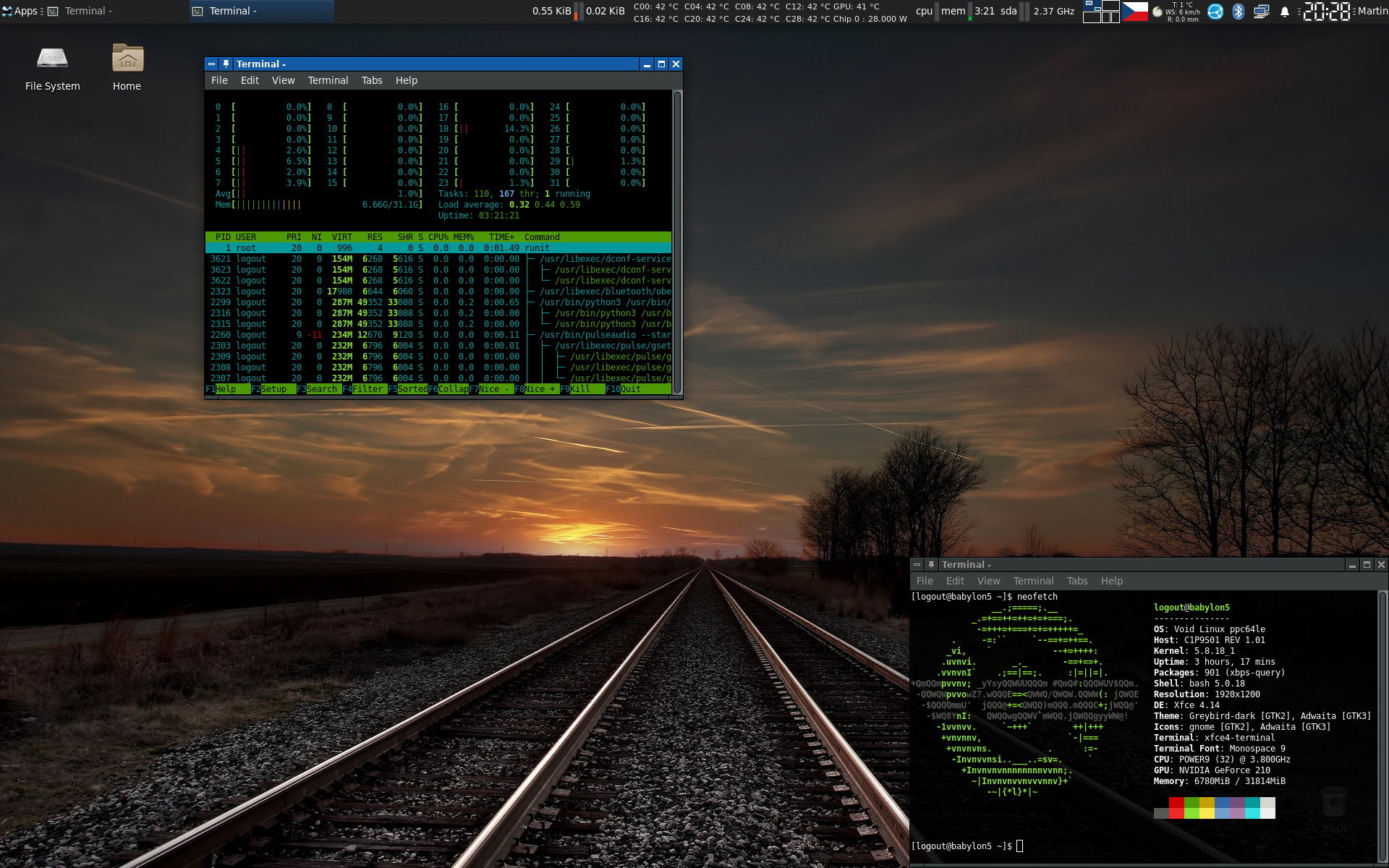Open Edit menu in htop terminal
Image resolution: width=1389 pixels, height=868 pixels.
[x=250, y=80]
